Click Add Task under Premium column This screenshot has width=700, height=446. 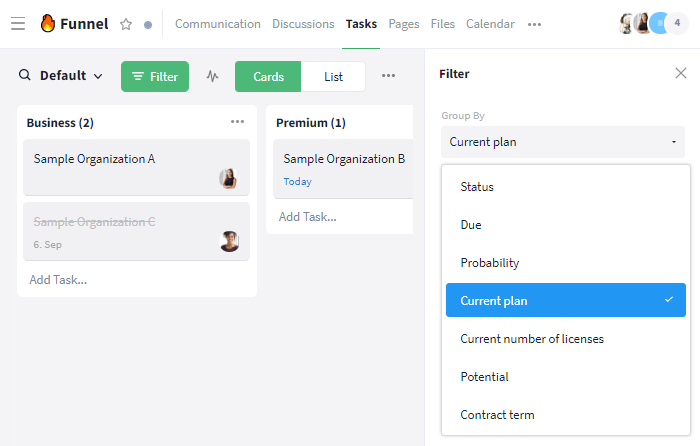[x=308, y=217]
